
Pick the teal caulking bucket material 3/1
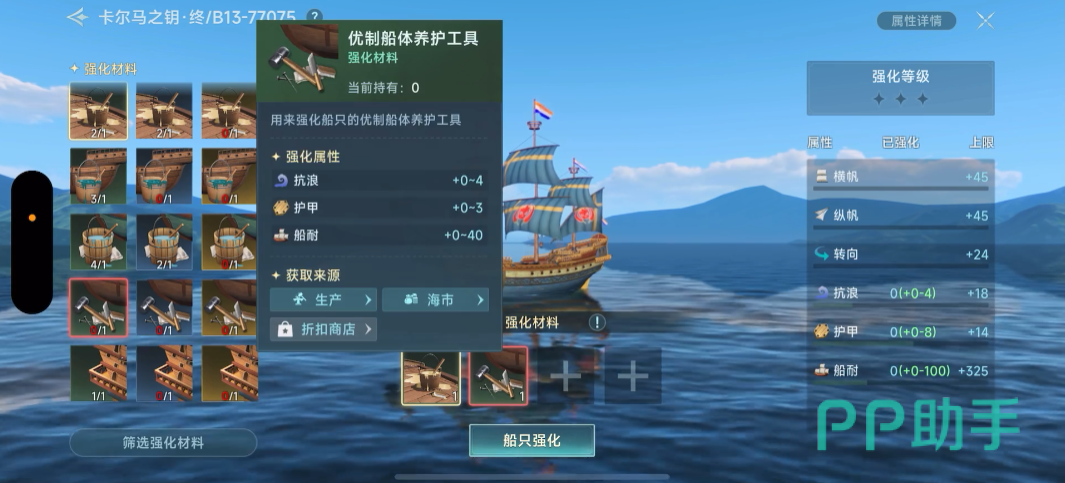[98, 177]
